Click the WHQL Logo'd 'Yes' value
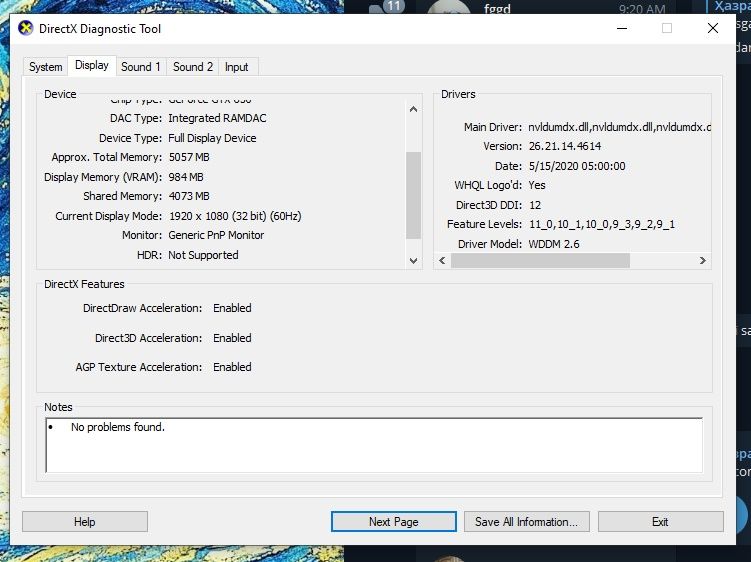This screenshot has height=562, width=751. [x=537, y=185]
